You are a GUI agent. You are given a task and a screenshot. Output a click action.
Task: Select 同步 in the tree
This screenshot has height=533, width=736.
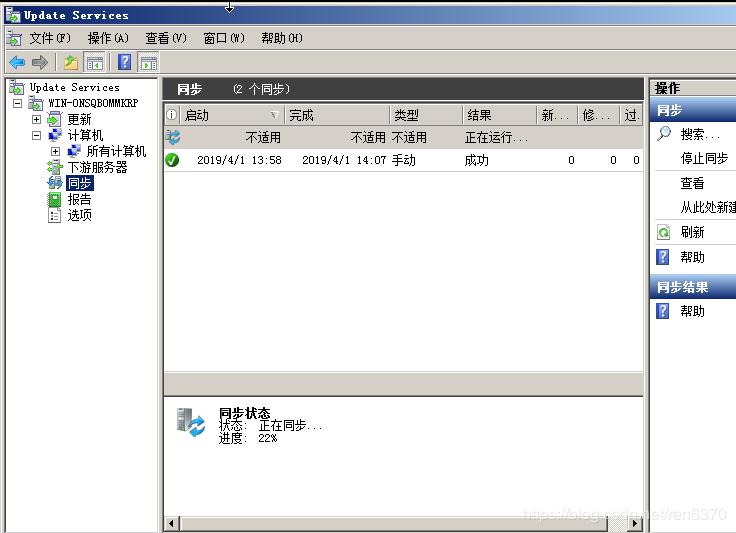[80, 183]
